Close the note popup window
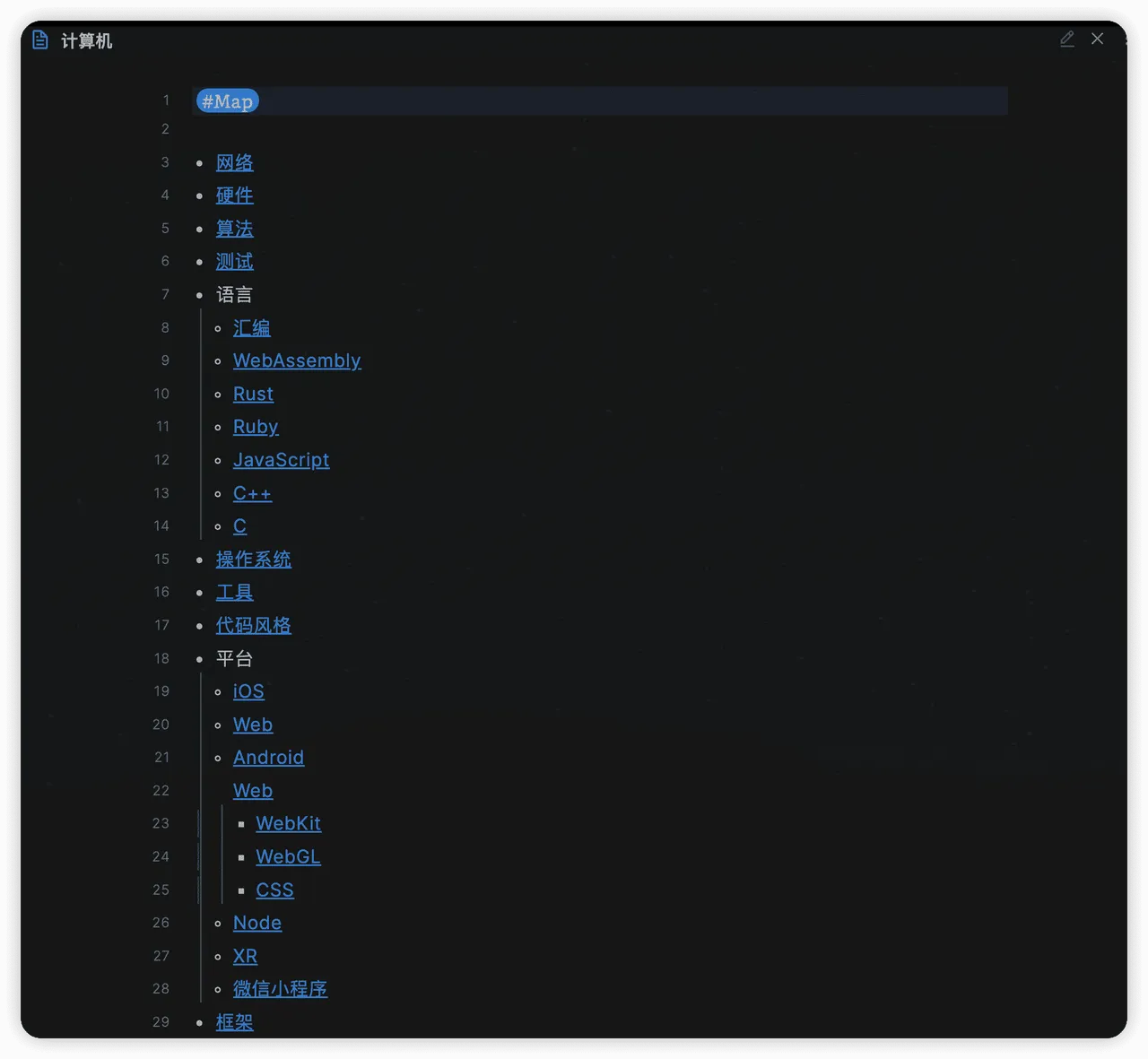Screen dimensions: 1148x1059 (x=1097, y=39)
